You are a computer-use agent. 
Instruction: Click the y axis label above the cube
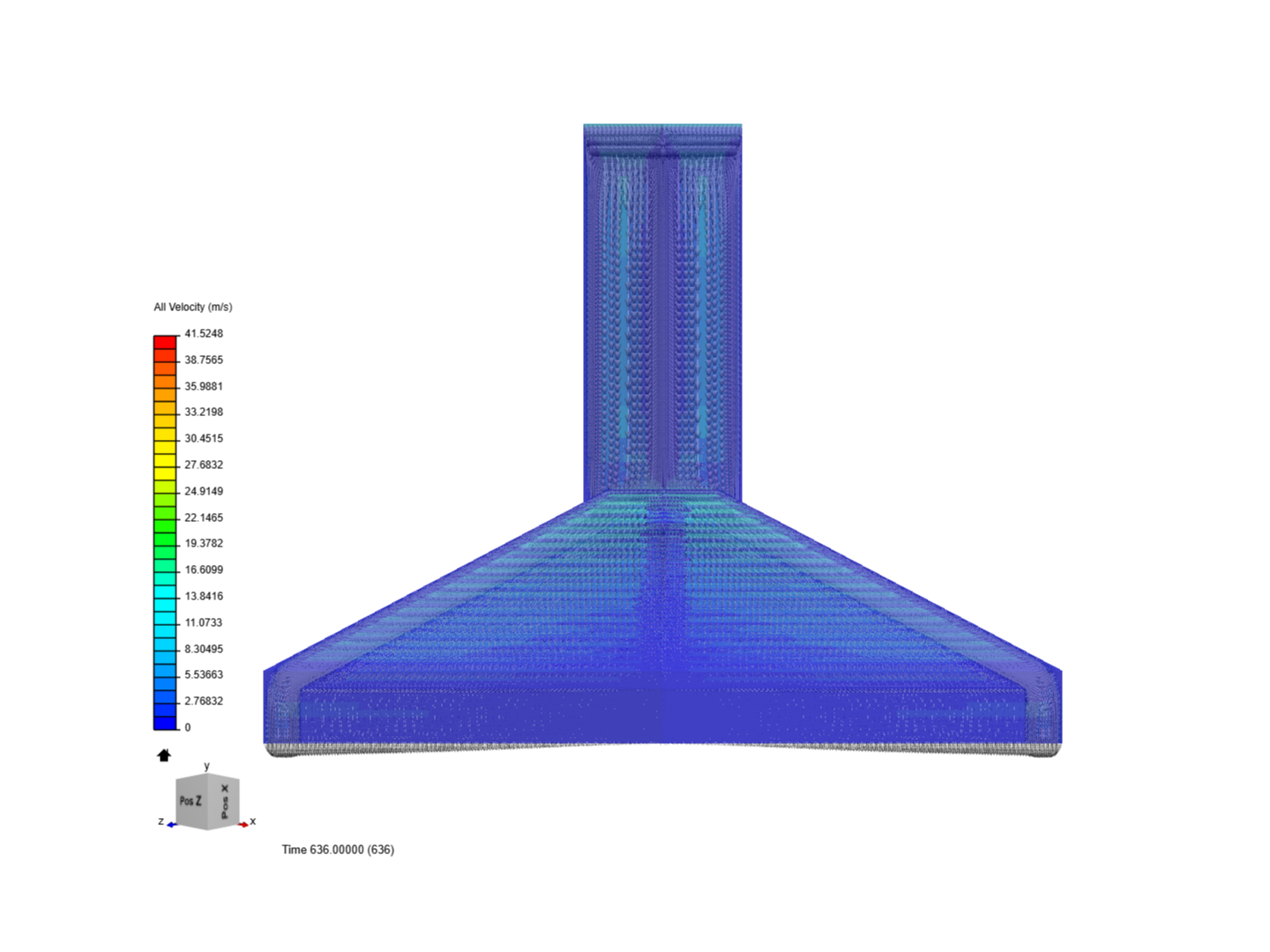(207, 766)
